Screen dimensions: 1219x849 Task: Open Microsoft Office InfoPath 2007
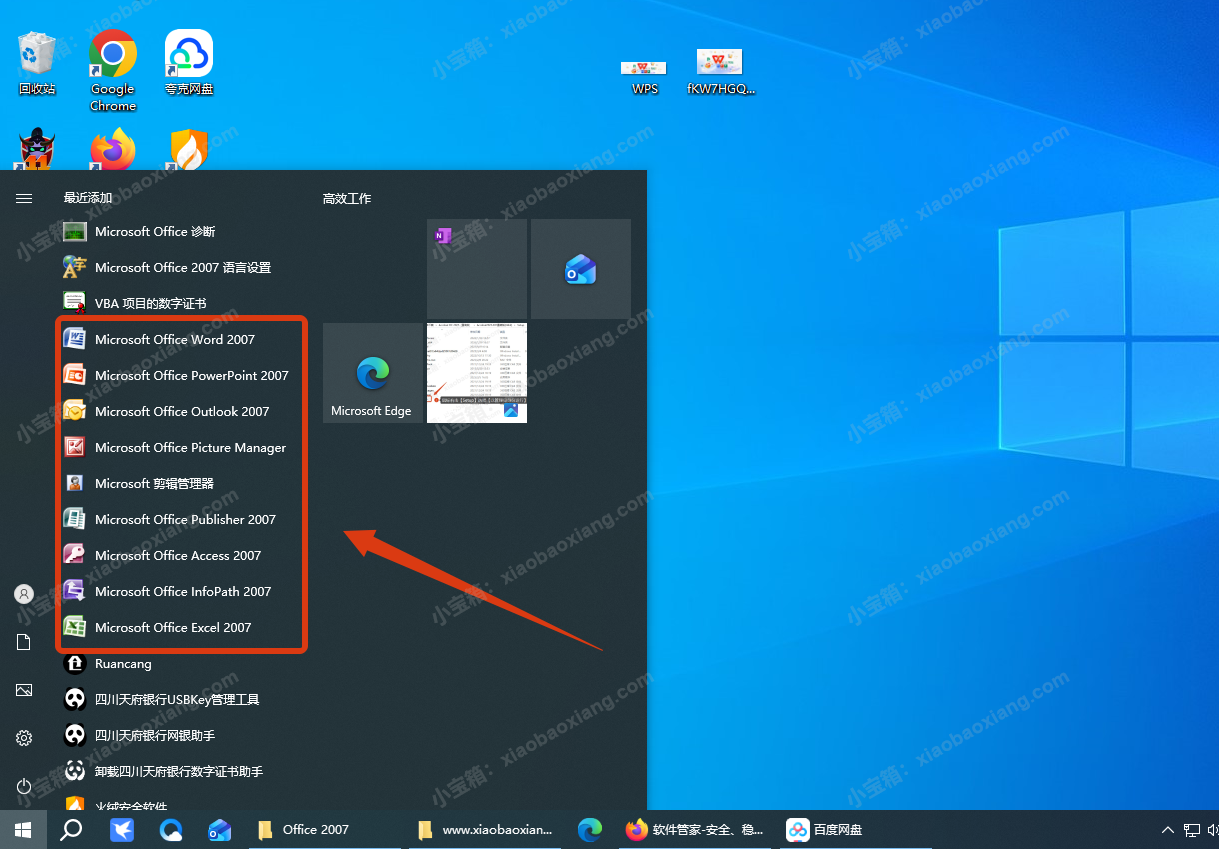[183, 592]
